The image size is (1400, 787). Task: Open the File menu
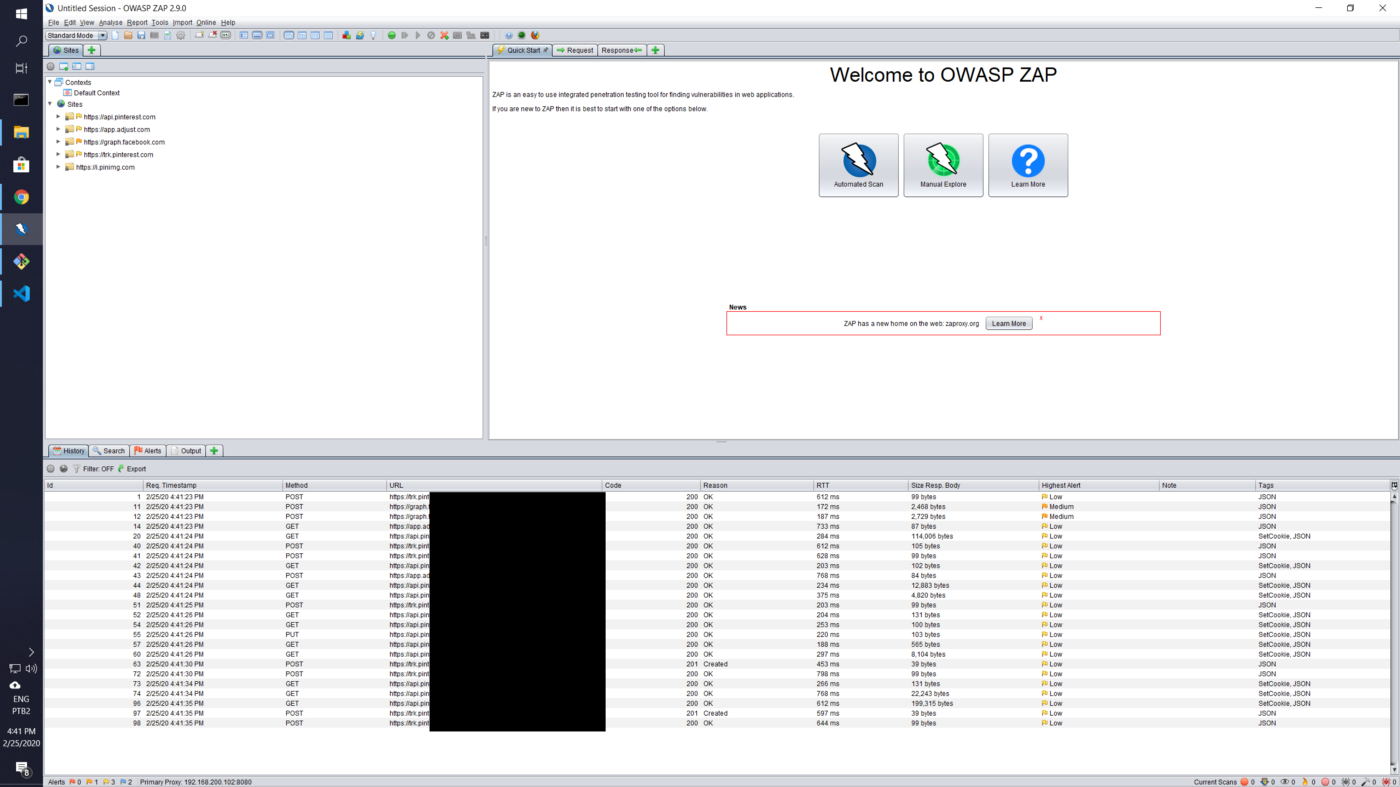click(x=54, y=22)
